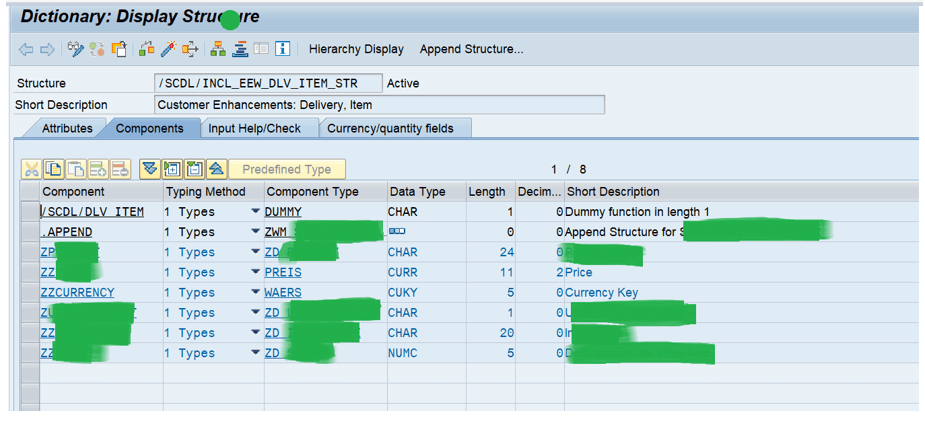Open the Input Help/Check tab
Viewport: 925px width, 422px height.
point(254,128)
